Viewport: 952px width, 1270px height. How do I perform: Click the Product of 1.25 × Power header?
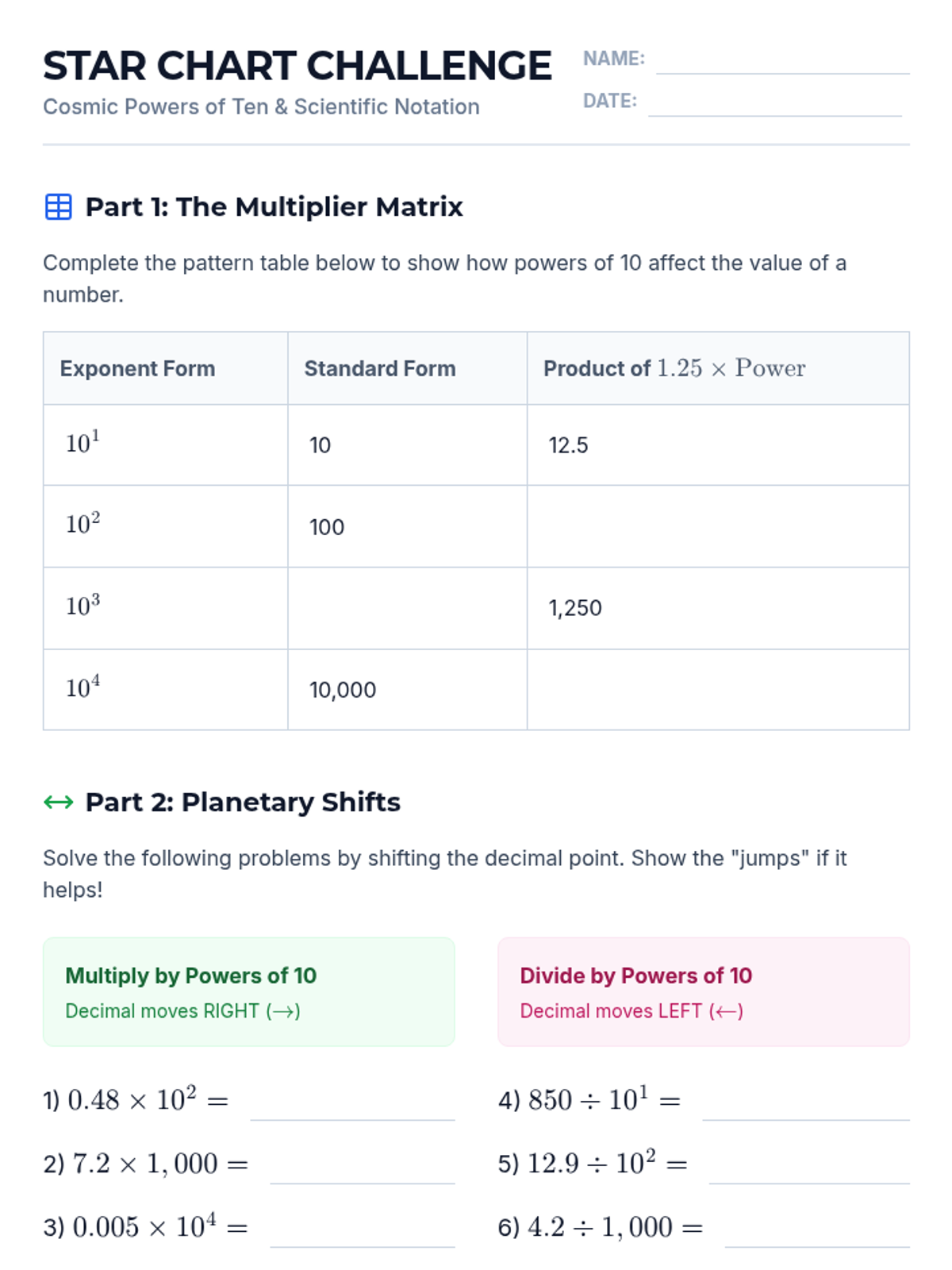pos(674,368)
